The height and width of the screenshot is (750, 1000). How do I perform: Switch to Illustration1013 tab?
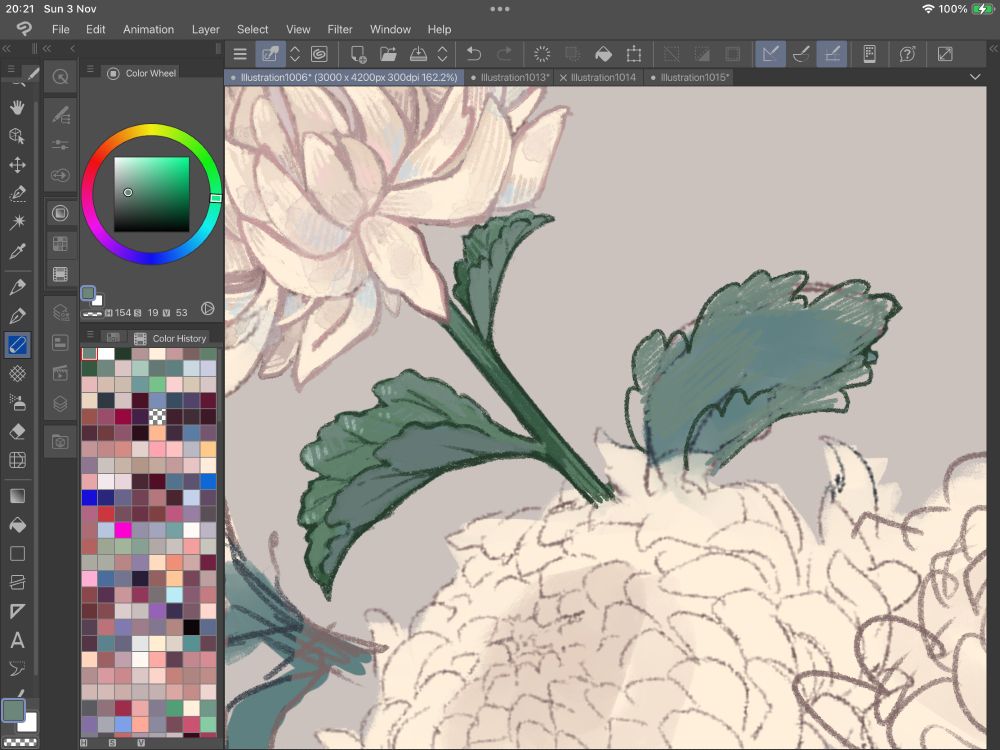[510, 77]
